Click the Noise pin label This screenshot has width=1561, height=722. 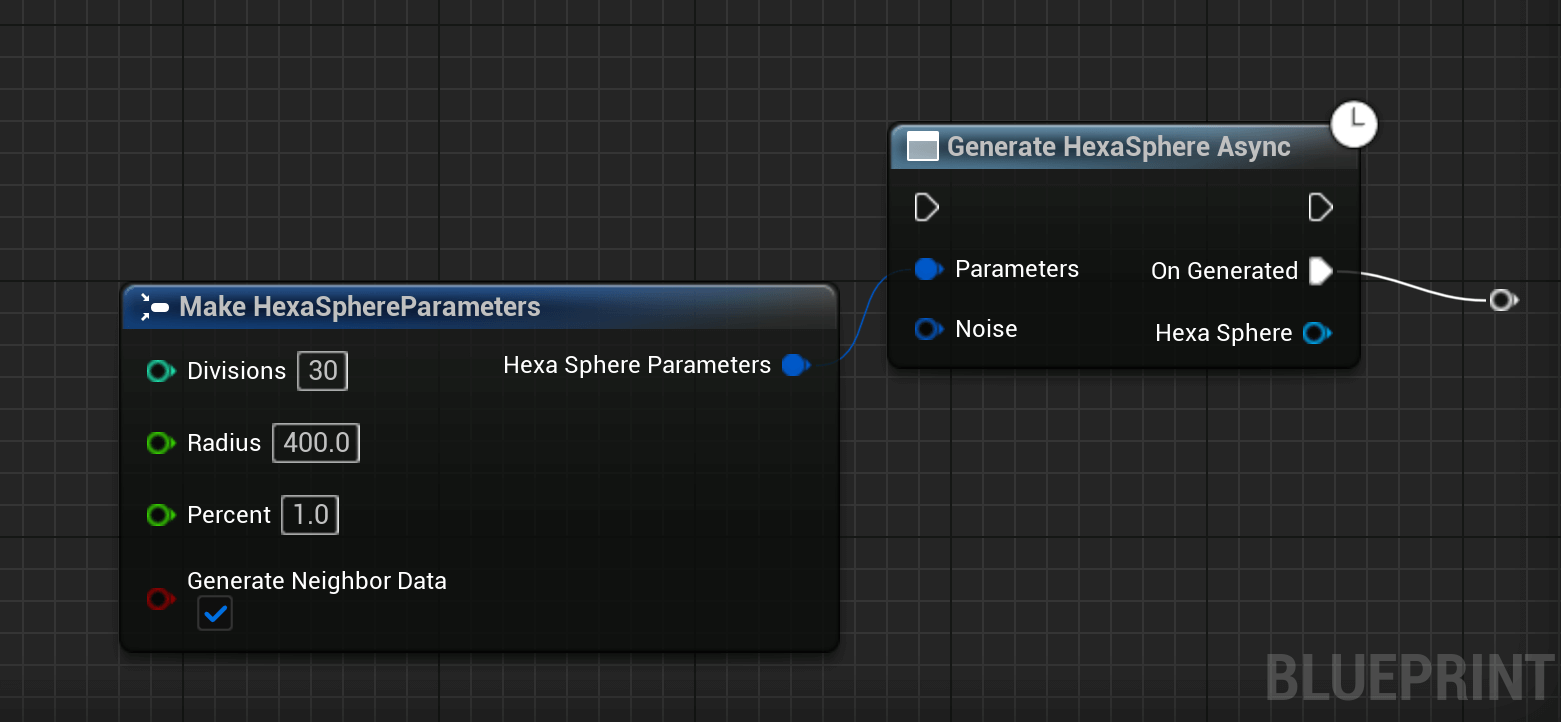coord(986,329)
